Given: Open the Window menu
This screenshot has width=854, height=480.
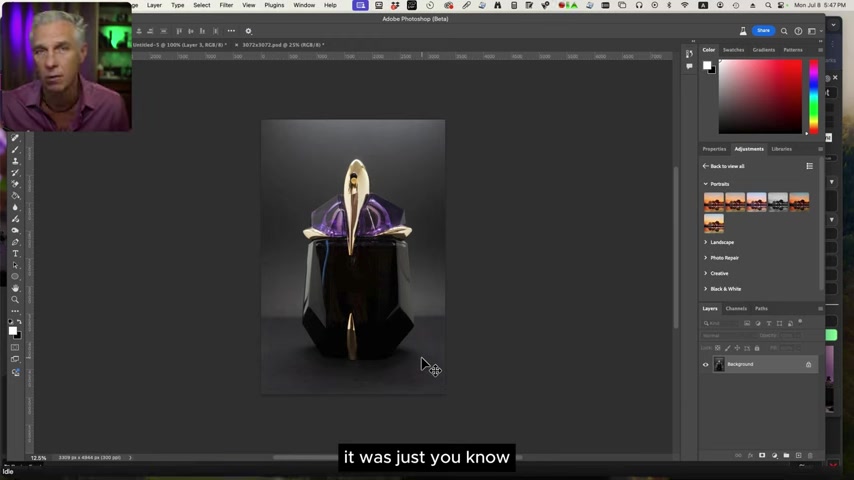Looking at the screenshot, I should coord(304,5).
